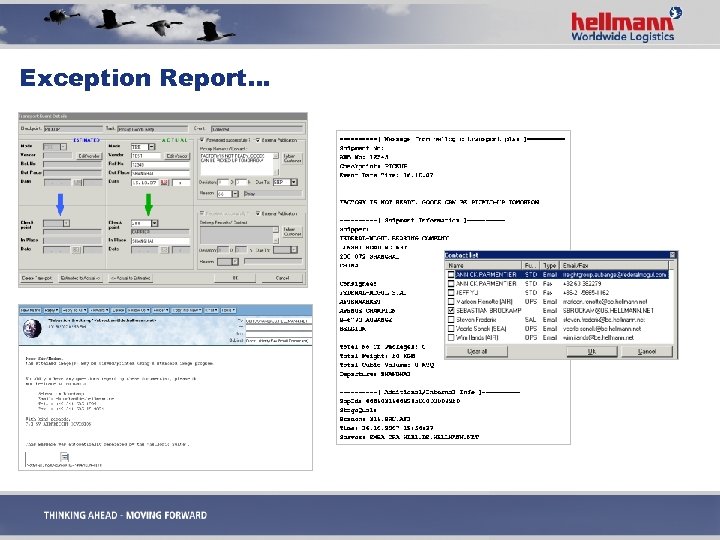Tick the JEFF YU contact checkbox
Viewport: 720px width, 540px height.
[x=451, y=292]
